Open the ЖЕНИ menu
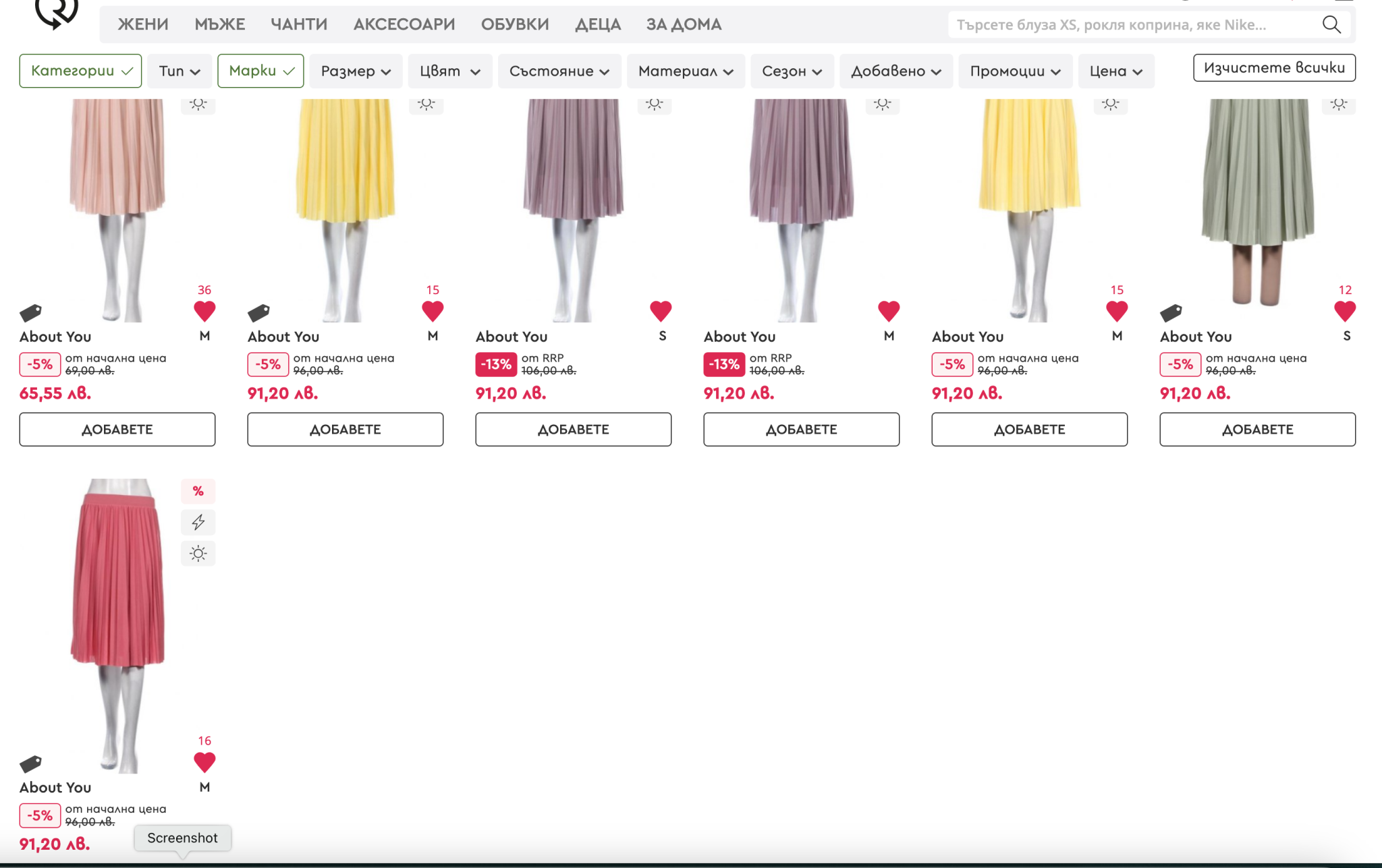The height and width of the screenshot is (868, 1382). pyautogui.click(x=143, y=25)
